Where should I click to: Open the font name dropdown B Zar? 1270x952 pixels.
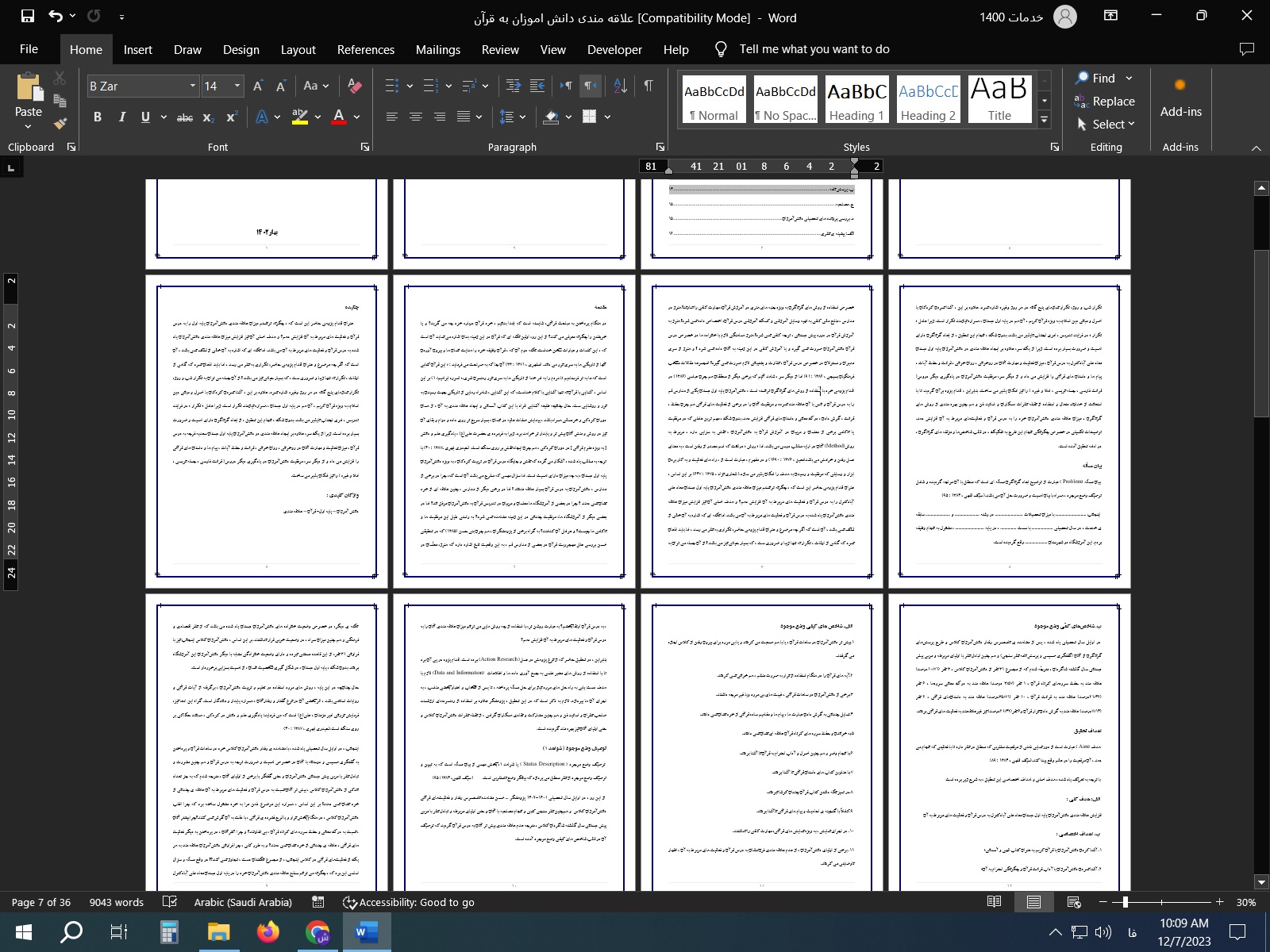(192, 86)
